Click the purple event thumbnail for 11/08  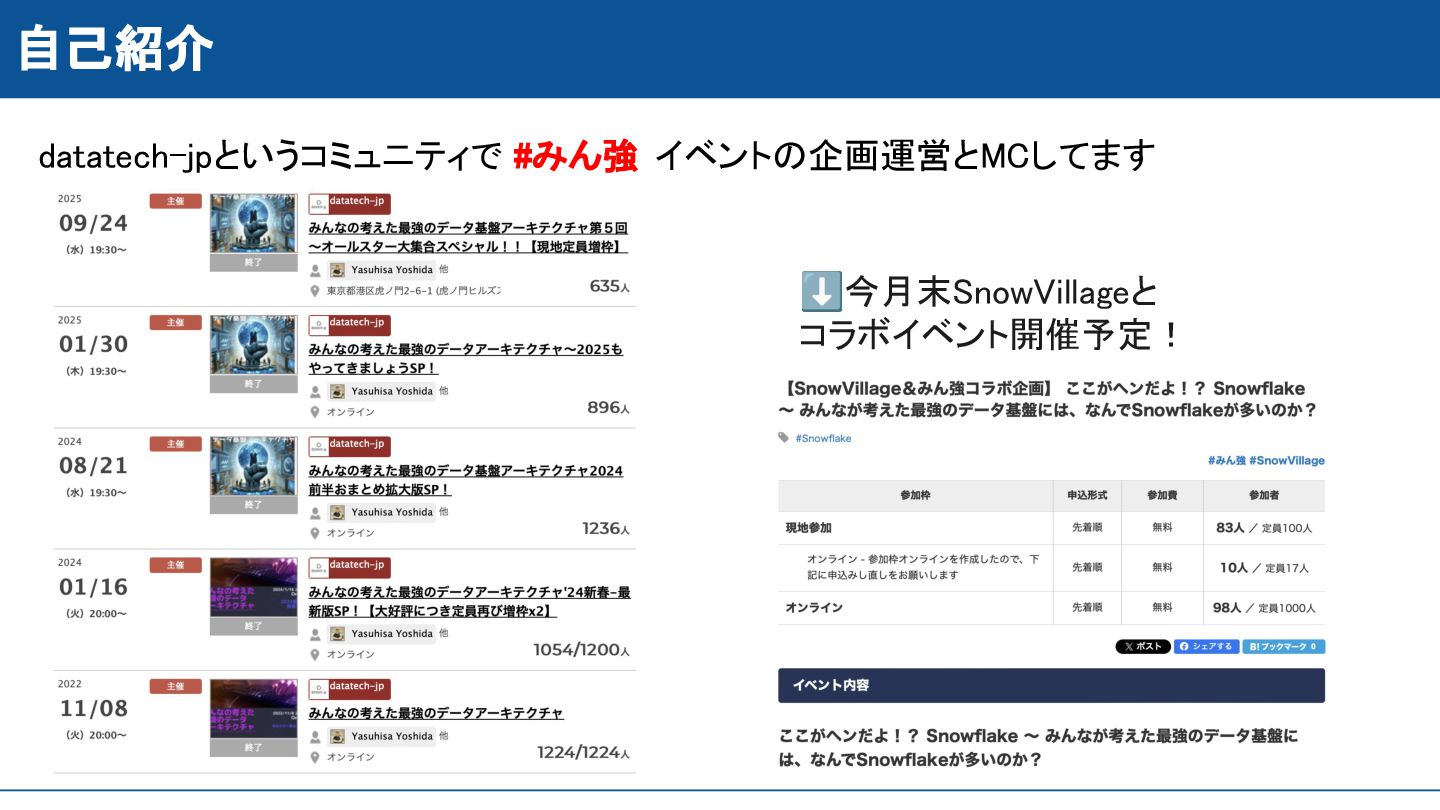point(253,709)
